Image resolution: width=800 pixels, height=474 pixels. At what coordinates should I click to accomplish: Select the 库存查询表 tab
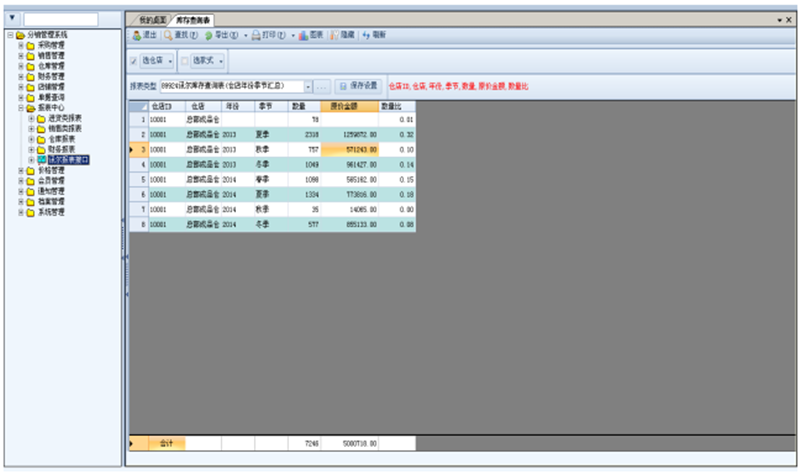(x=193, y=20)
